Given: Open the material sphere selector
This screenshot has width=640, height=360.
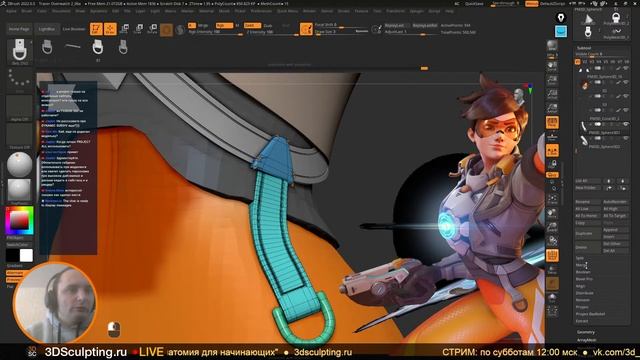Looking at the screenshot, I should tap(19, 164).
